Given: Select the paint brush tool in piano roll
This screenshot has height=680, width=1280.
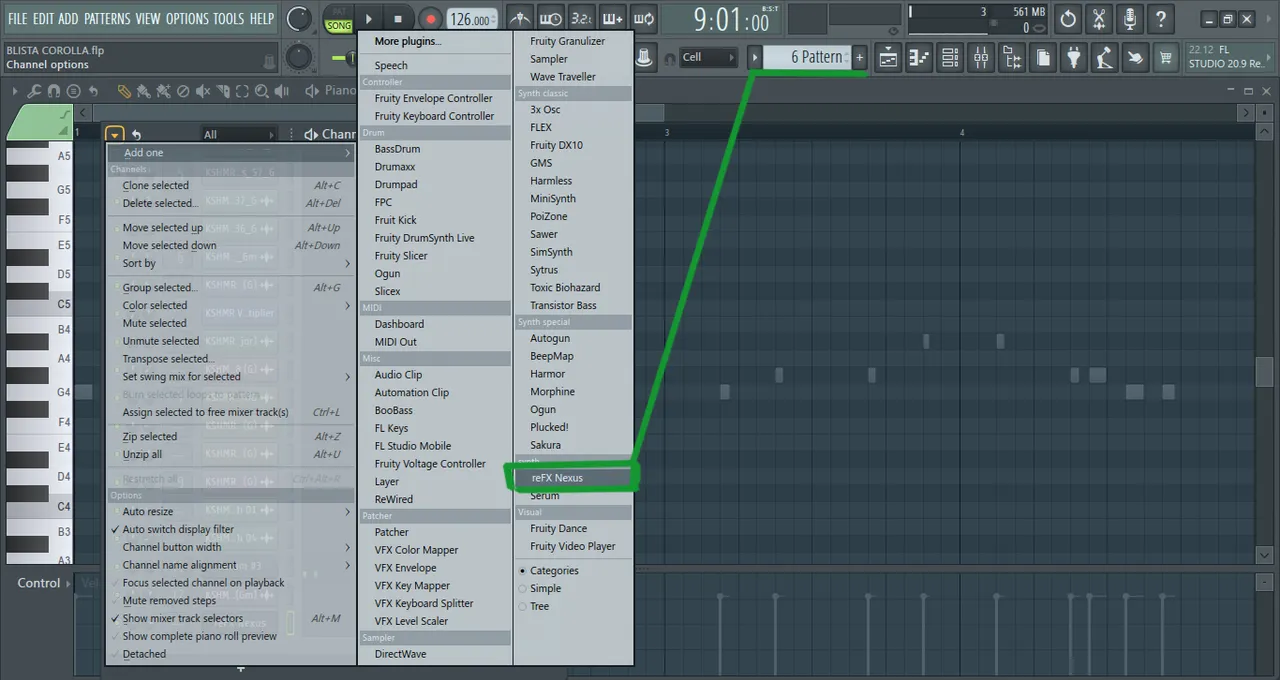Looking at the screenshot, I should [143, 91].
